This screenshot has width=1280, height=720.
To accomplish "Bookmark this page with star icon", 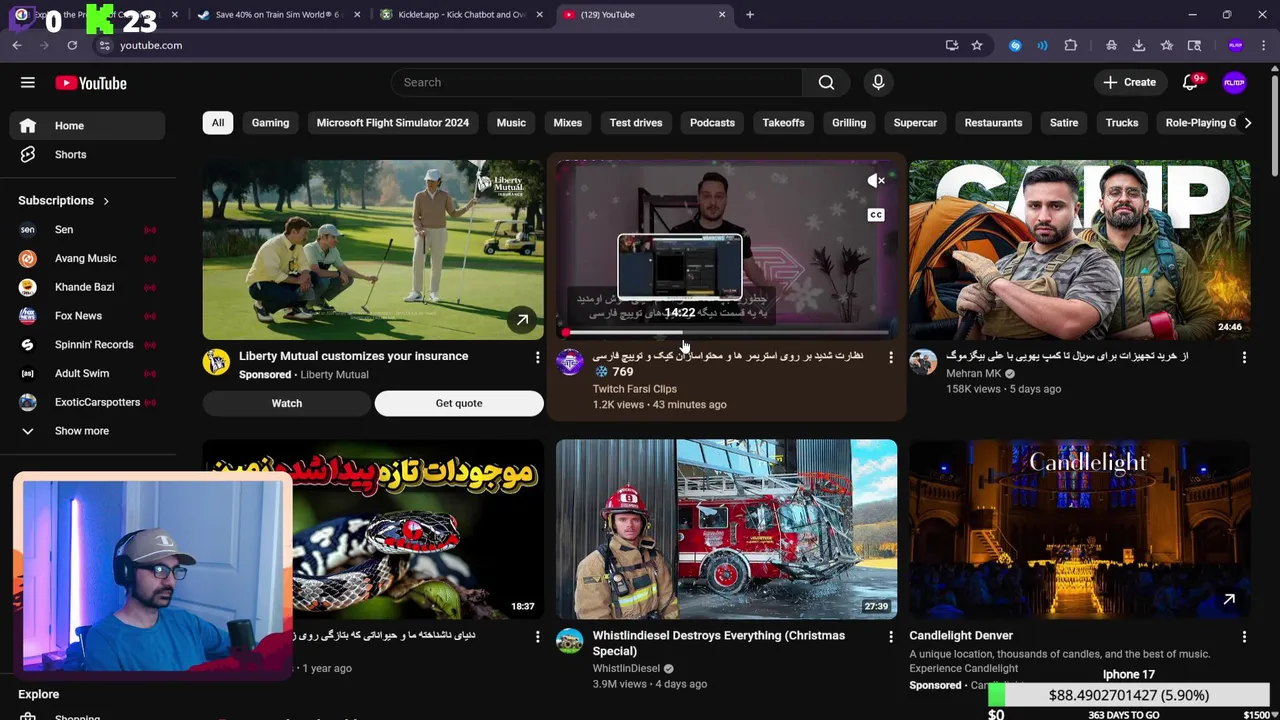I will coord(977,45).
